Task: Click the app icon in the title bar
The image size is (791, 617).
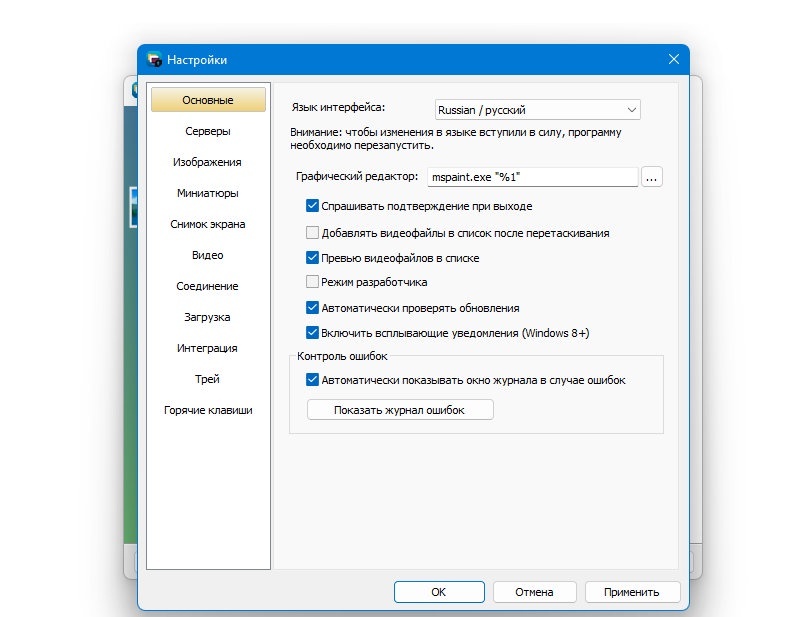Action: 154,60
